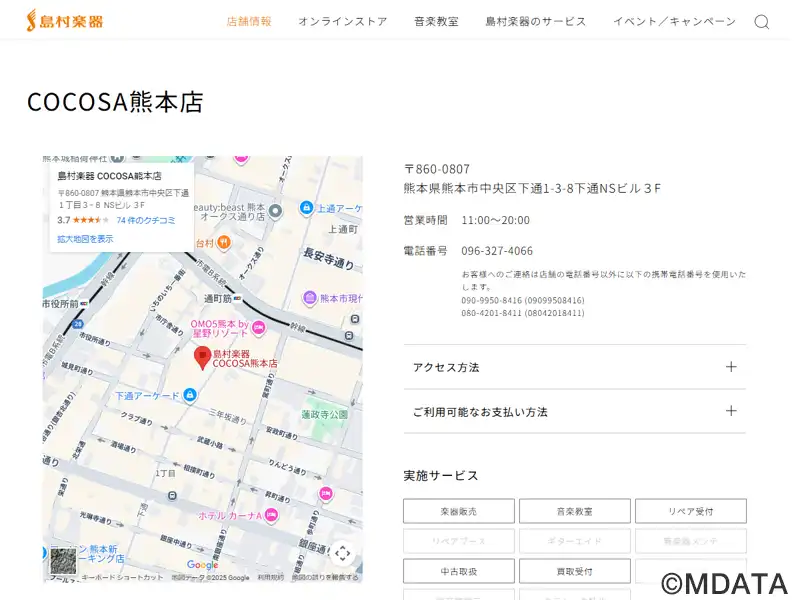
Task: Click the 拡大地図を表示 link
Action: (x=85, y=239)
